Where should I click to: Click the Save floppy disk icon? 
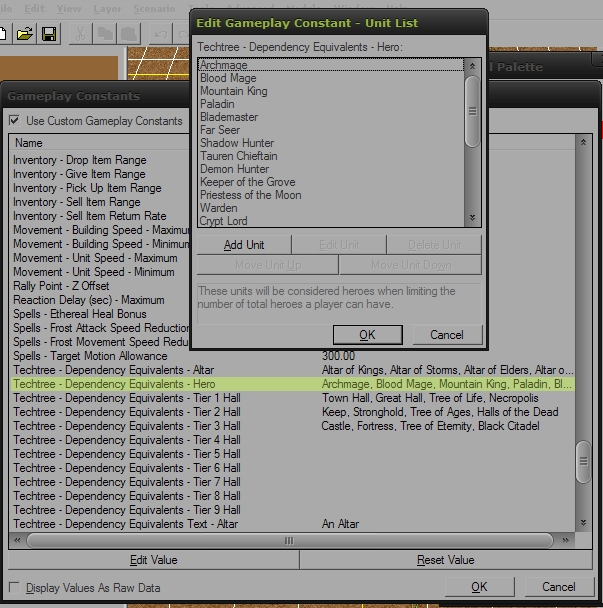pyautogui.click(x=49, y=34)
